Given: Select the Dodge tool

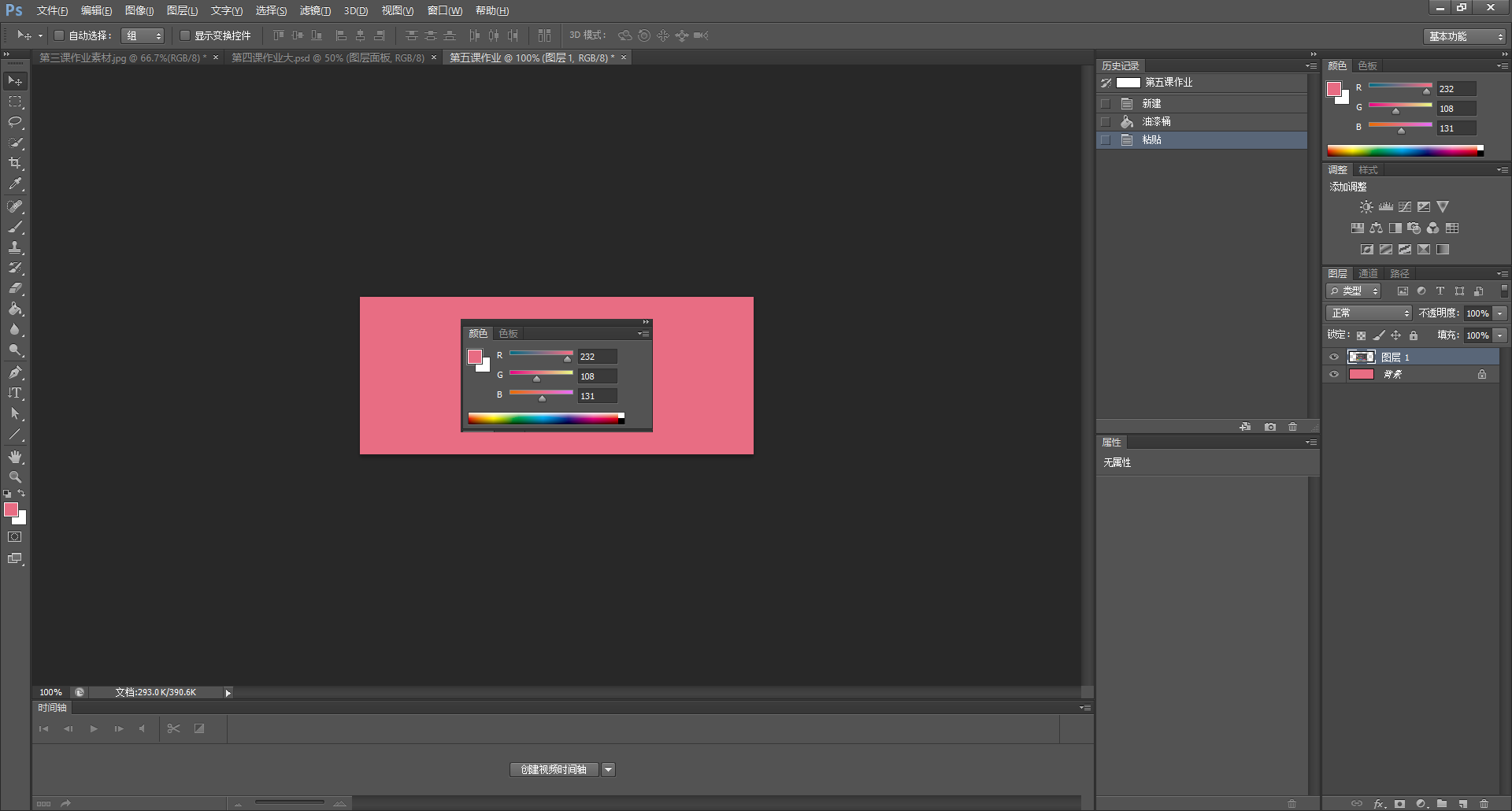Looking at the screenshot, I should click(x=15, y=350).
